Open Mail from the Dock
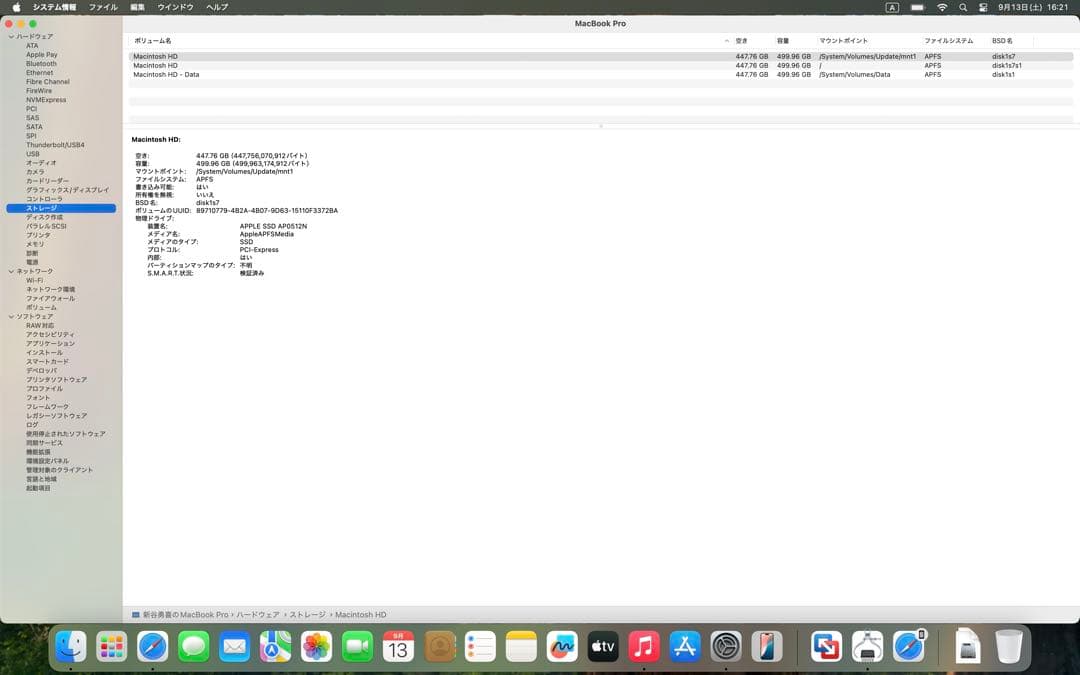The height and width of the screenshot is (675, 1080). click(233, 648)
